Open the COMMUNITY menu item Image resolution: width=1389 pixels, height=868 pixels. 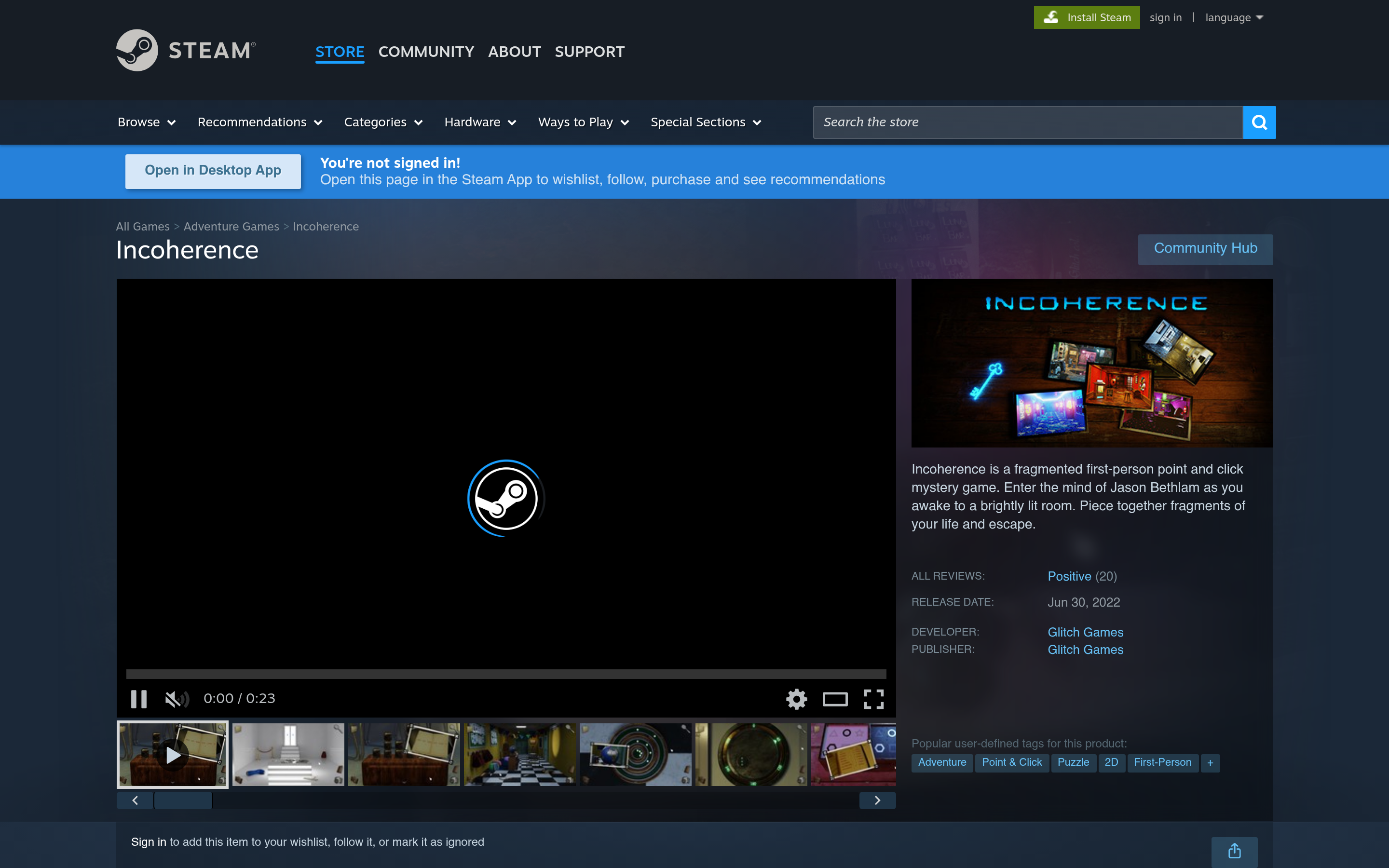tap(426, 52)
